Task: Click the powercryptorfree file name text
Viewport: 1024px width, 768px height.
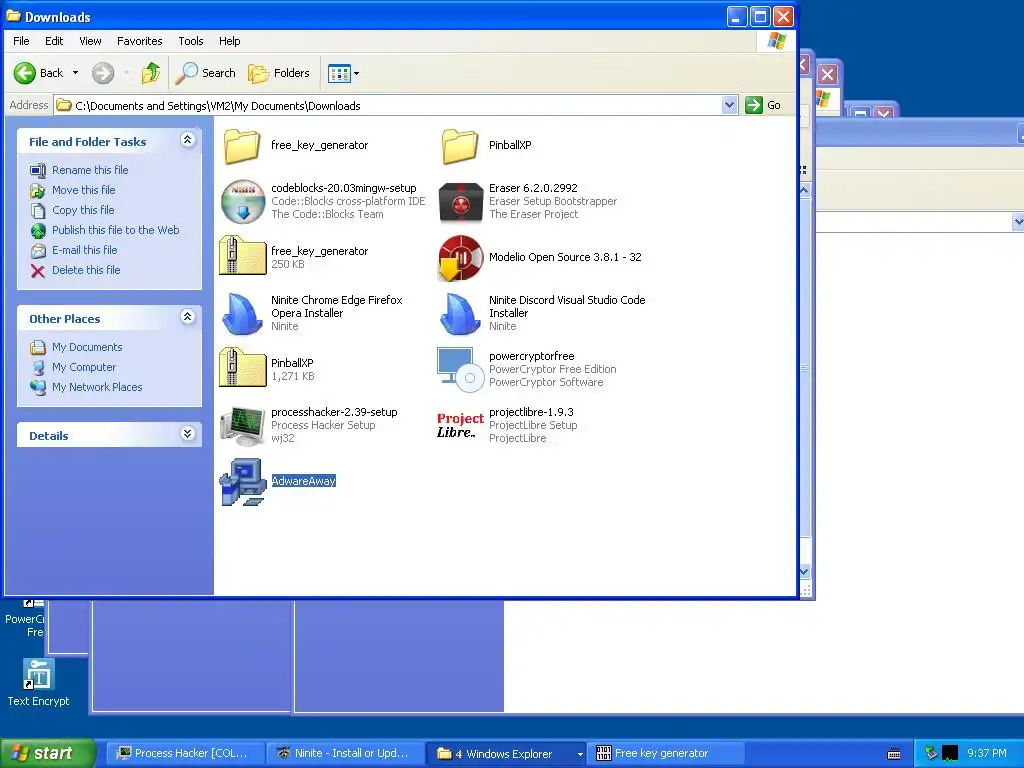Action: coord(532,356)
